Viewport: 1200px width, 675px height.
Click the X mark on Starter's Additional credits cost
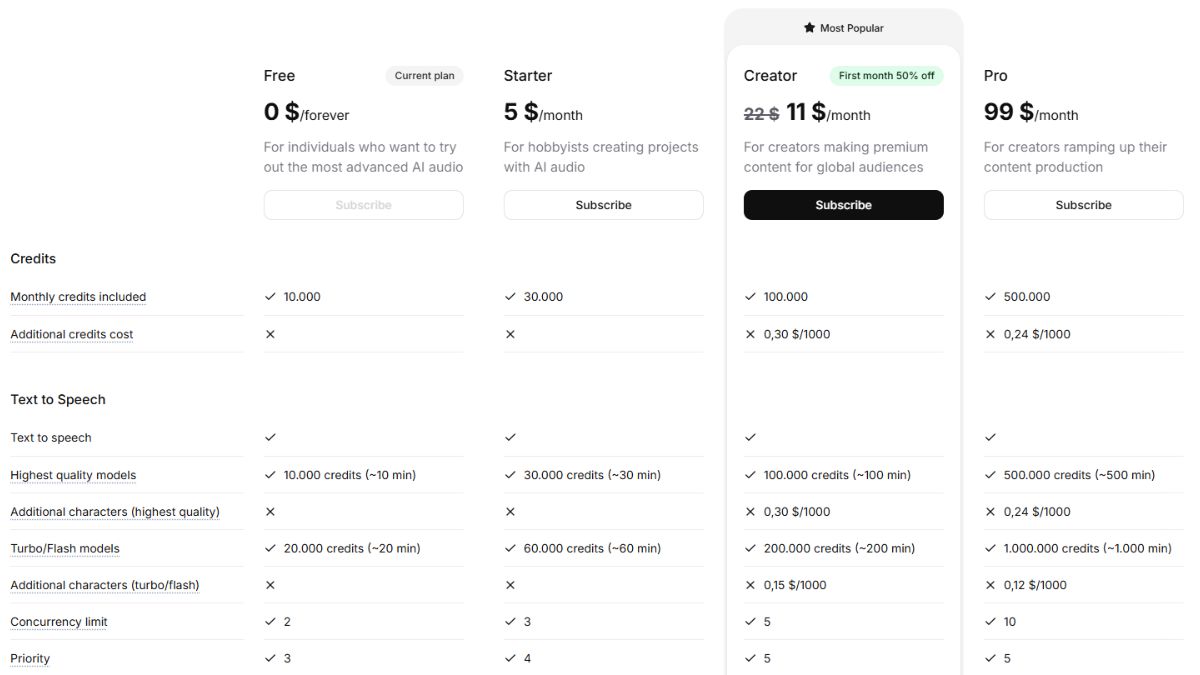tap(510, 334)
